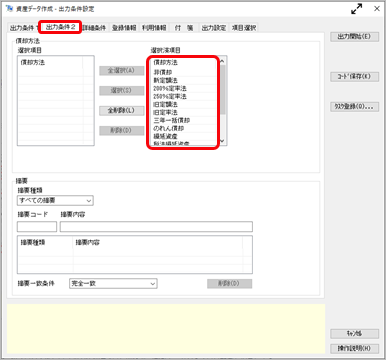Switch to the 項目選択 tab
Image resolution: width=386 pixels, height=360 pixels.
[x=244, y=28]
